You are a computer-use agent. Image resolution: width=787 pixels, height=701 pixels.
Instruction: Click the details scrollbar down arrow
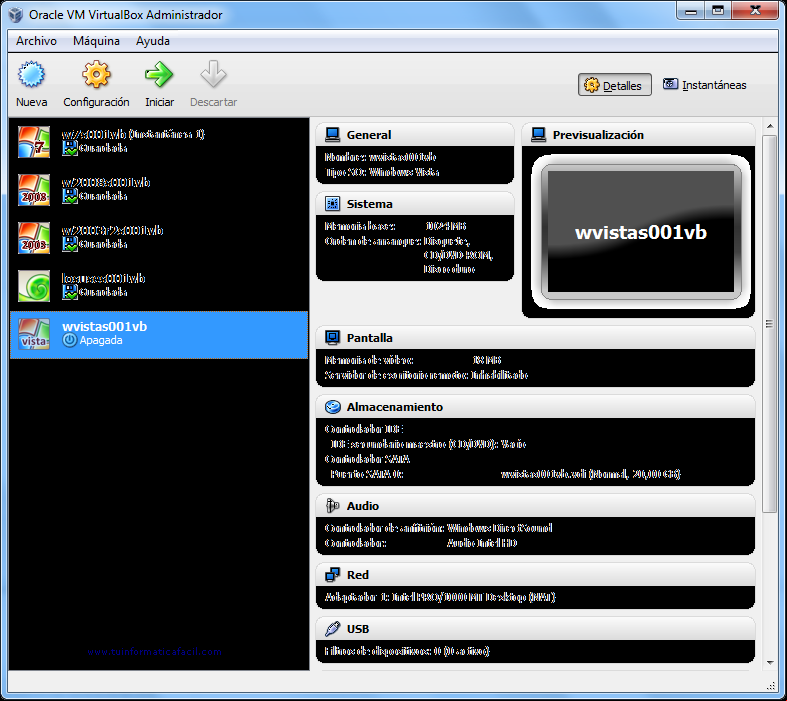pyautogui.click(x=770, y=663)
